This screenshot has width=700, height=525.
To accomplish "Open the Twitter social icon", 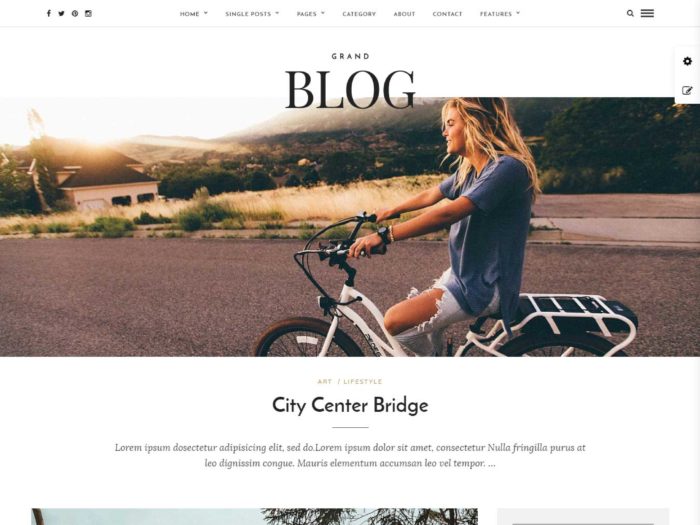I will 62,13.
